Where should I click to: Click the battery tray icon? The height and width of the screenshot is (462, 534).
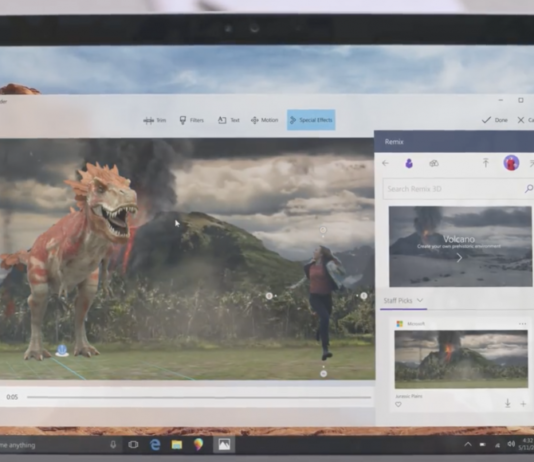[x=483, y=445]
